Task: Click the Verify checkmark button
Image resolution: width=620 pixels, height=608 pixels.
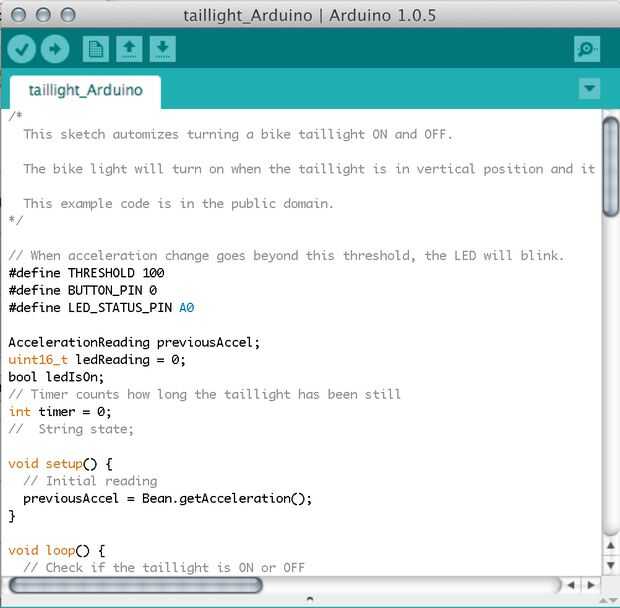Action: tap(21, 49)
